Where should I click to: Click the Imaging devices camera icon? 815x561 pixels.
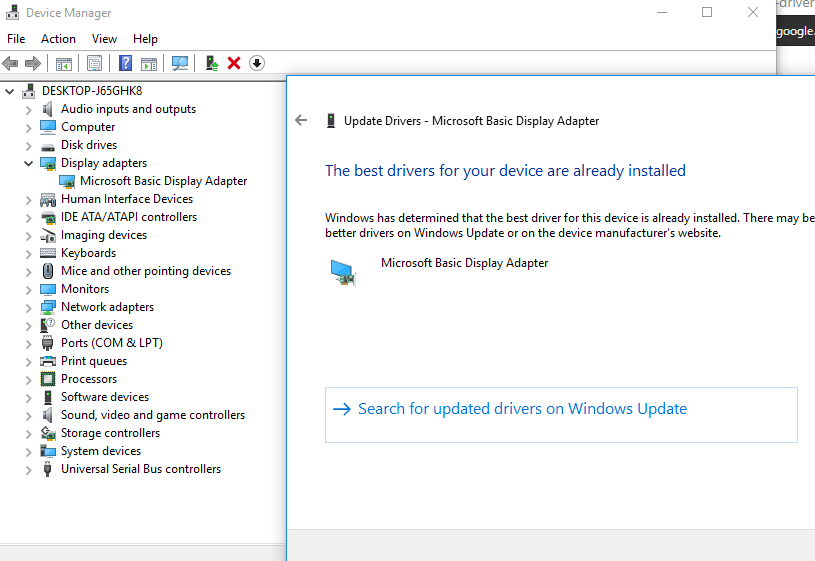click(x=48, y=236)
